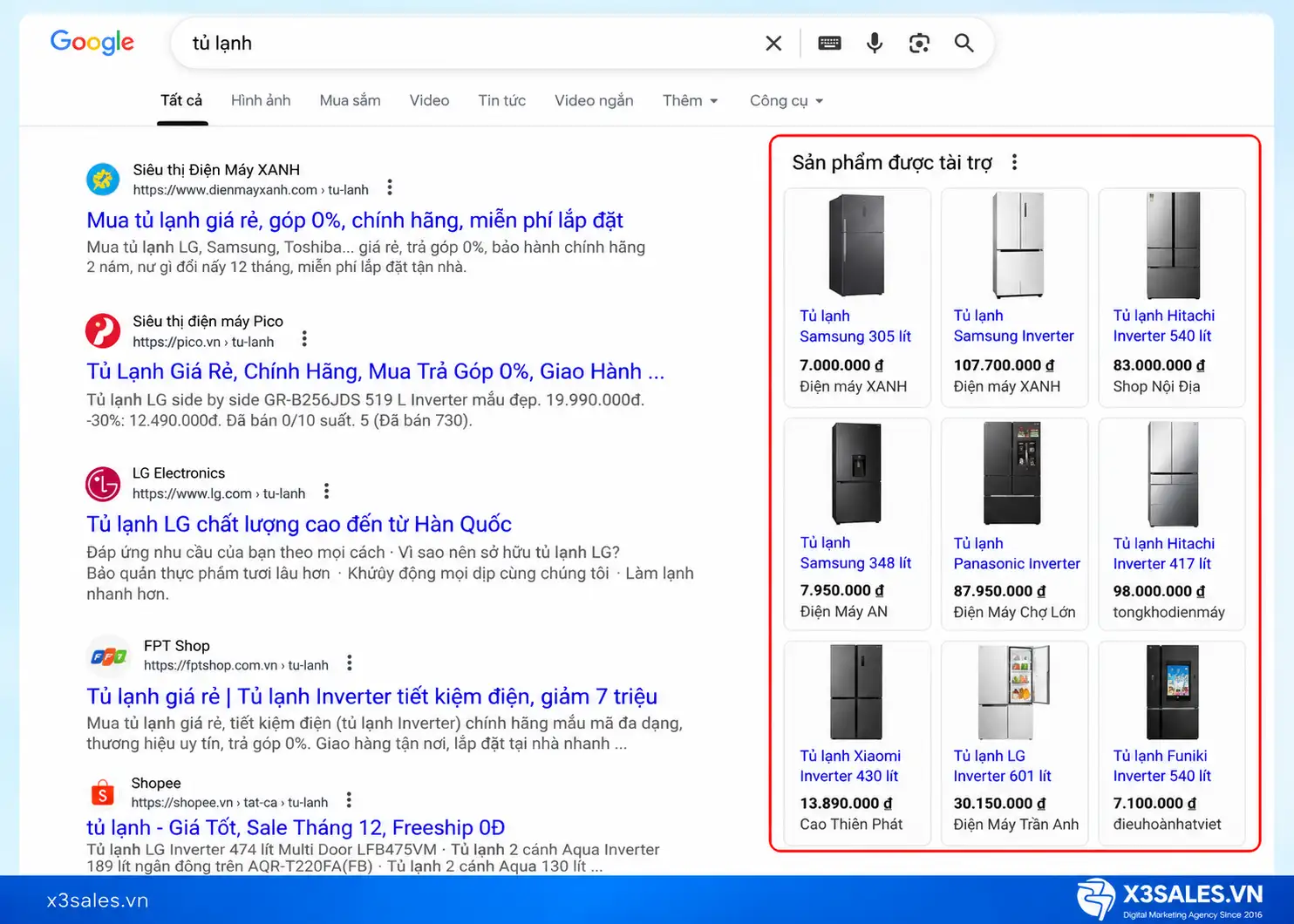Open Tủ lạnh LG Inverter 601 lít link
This screenshot has width=1294, height=924.
(x=1002, y=766)
